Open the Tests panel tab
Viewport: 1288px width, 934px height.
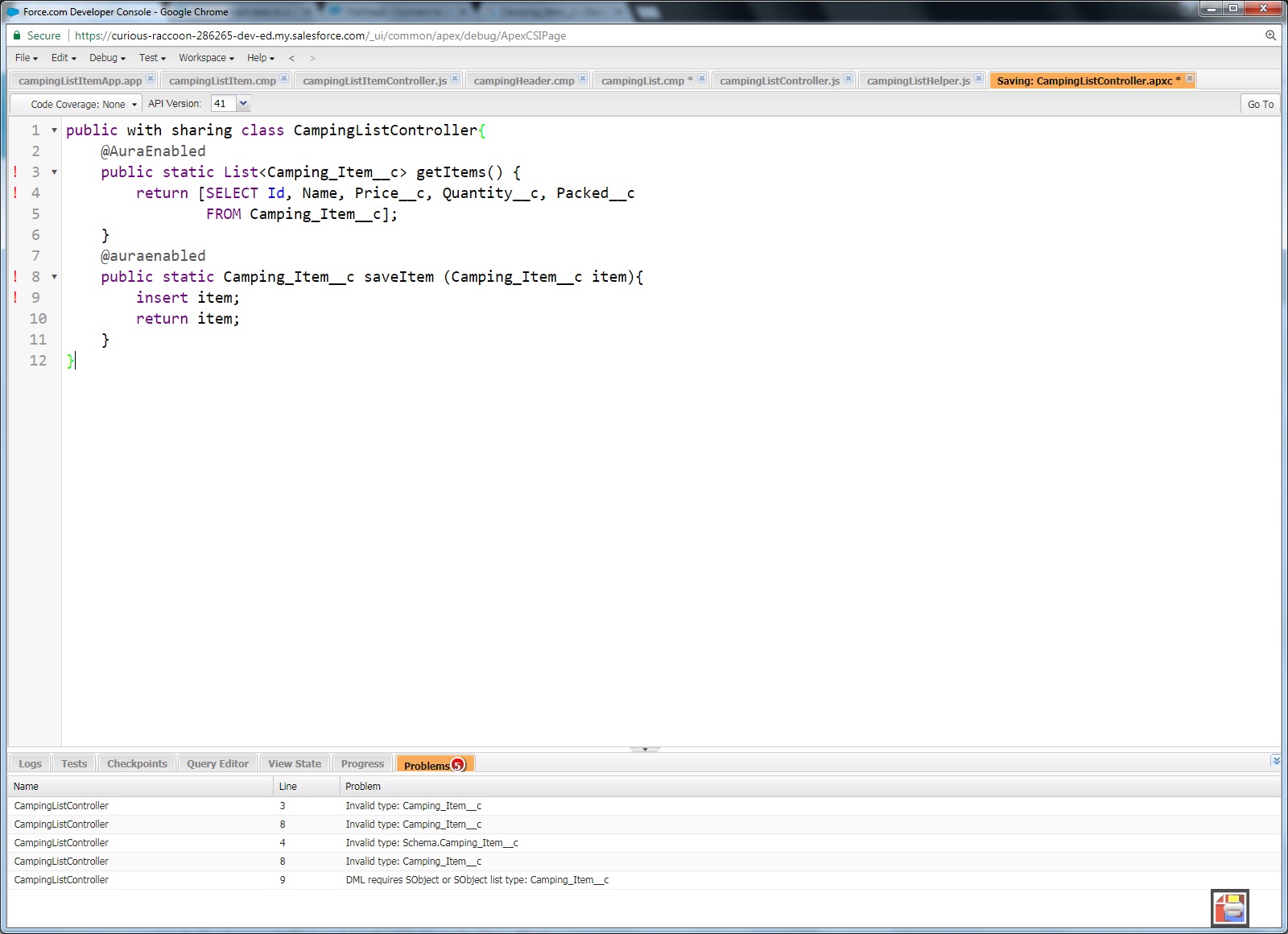tap(74, 763)
